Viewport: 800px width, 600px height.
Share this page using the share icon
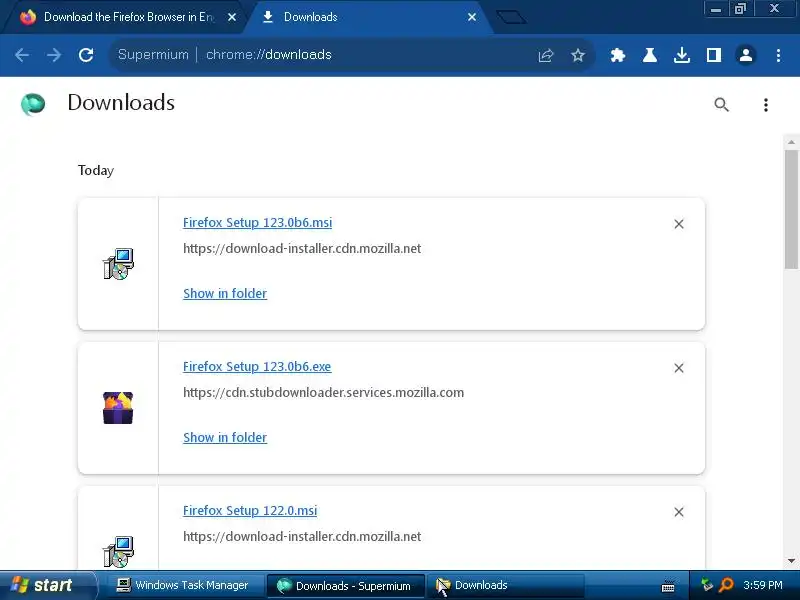[545, 55]
